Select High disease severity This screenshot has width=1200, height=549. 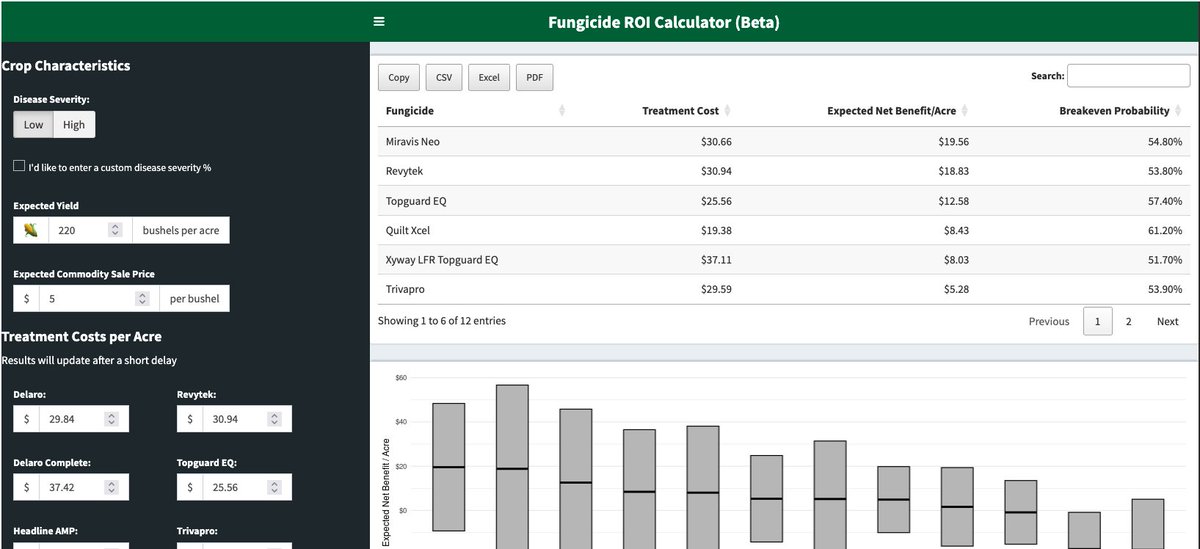pos(74,125)
